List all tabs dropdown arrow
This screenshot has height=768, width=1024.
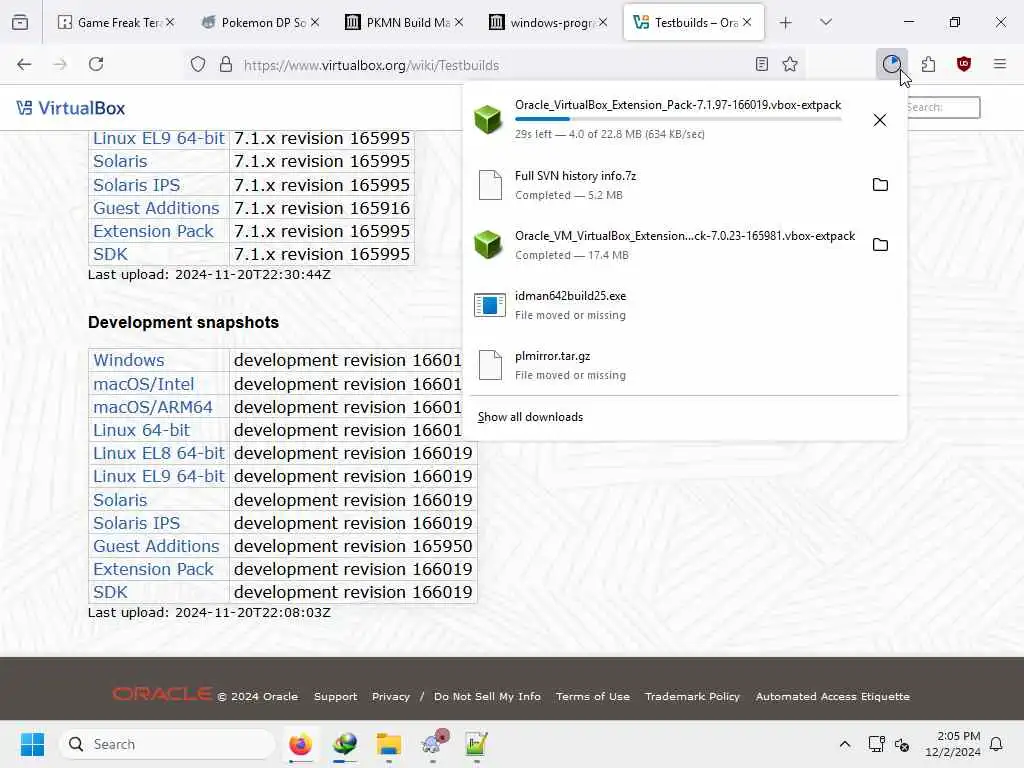point(825,23)
